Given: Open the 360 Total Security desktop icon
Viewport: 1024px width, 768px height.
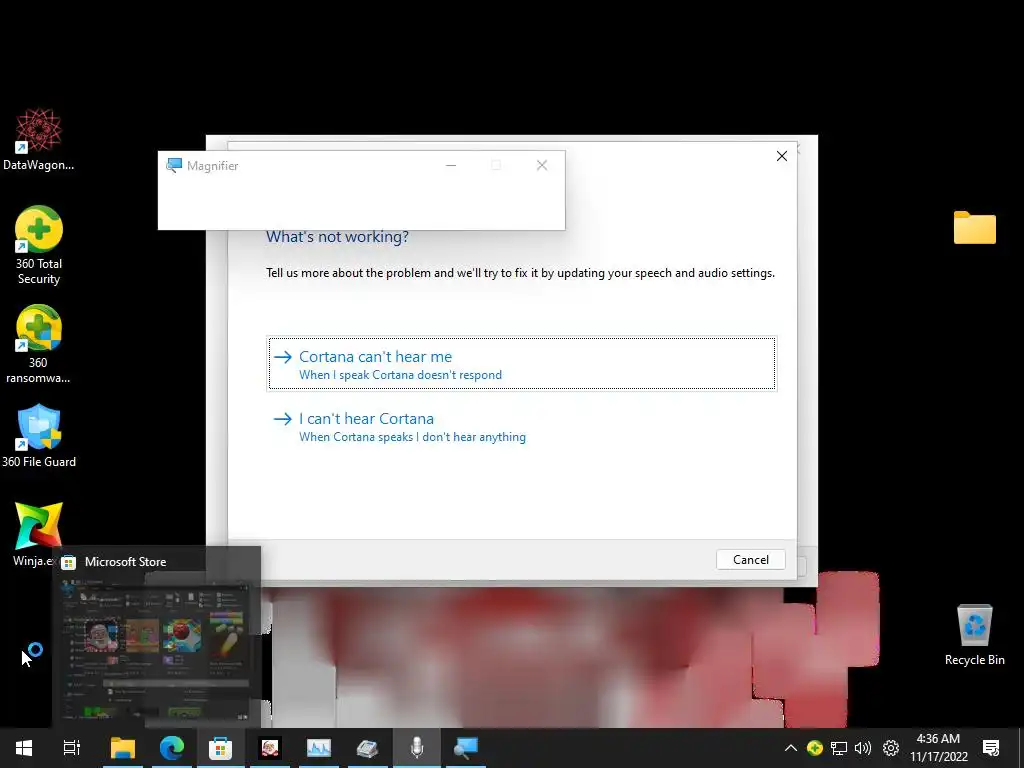Looking at the screenshot, I should tap(39, 246).
